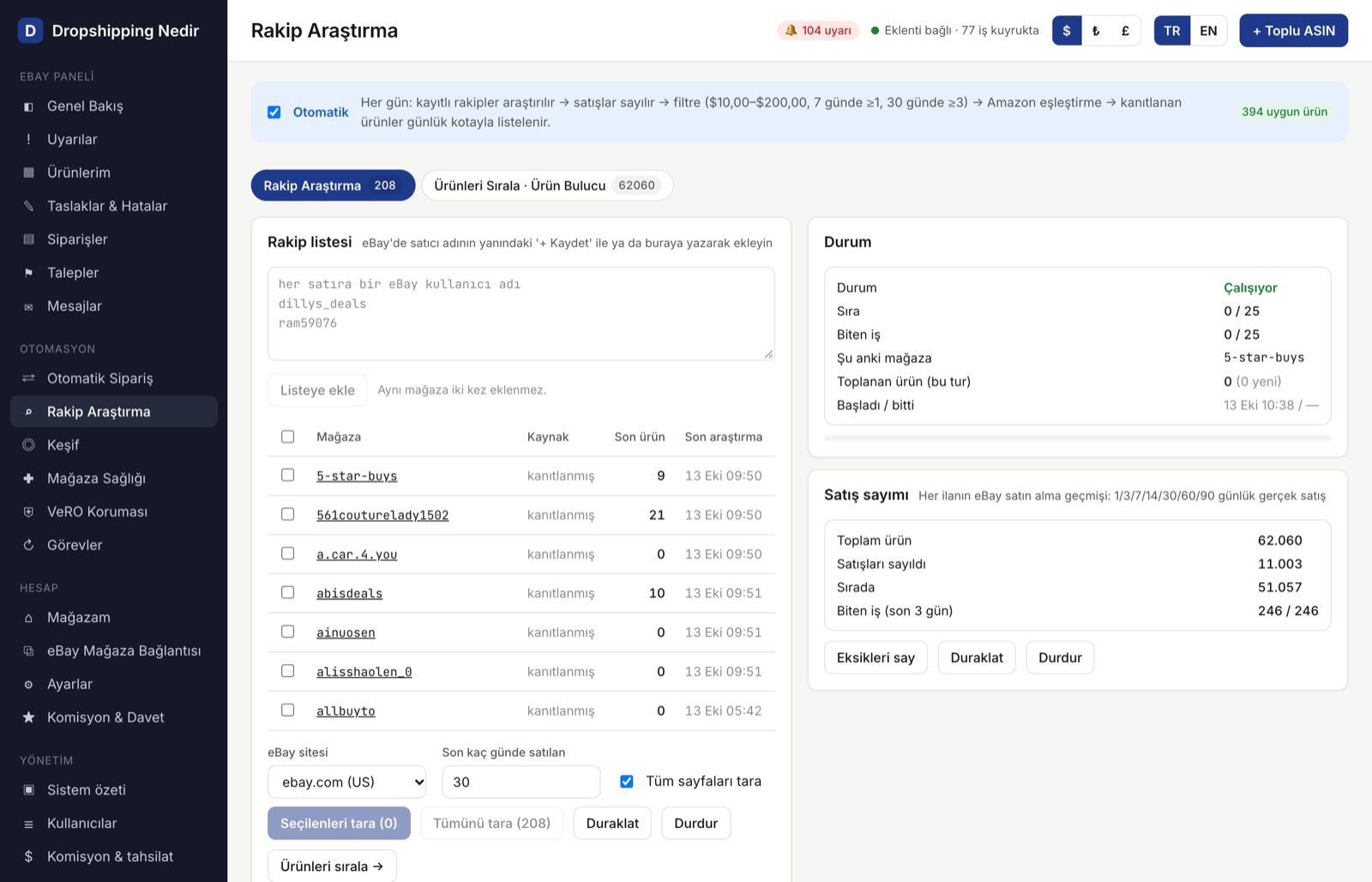Click Duraklat in Satış sayımı panel

pyautogui.click(x=977, y=658)
